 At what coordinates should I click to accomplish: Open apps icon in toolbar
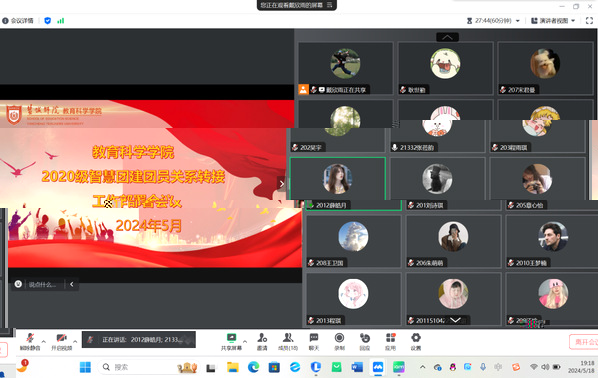point(391,341)
